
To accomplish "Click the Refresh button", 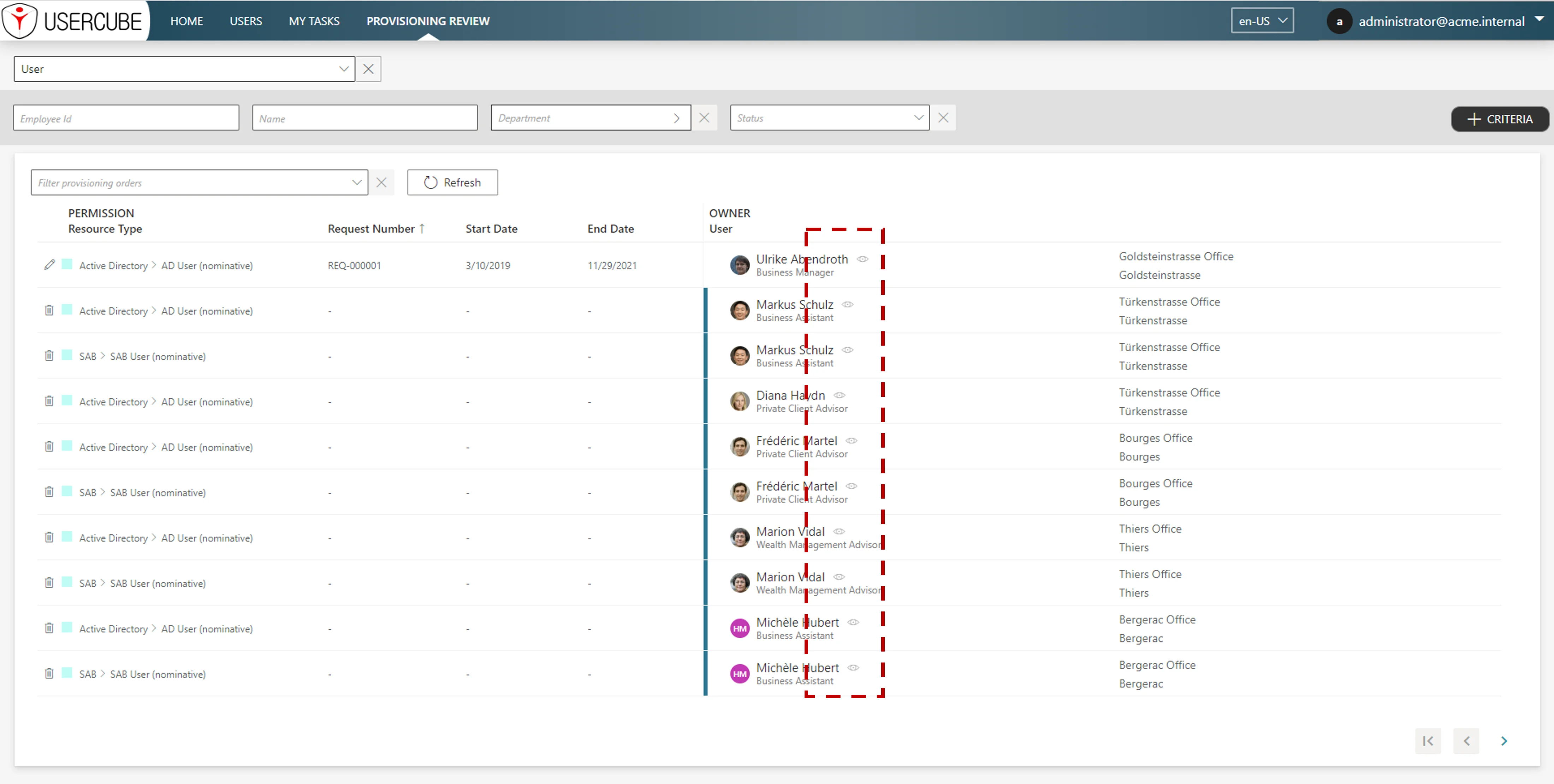I will pyautogui.click(x=452, y=182).
